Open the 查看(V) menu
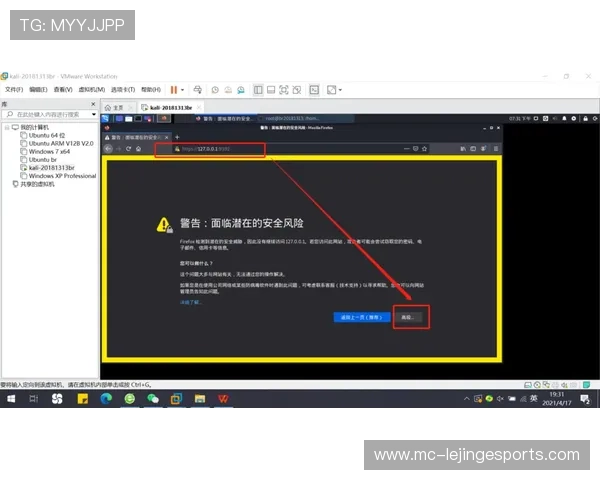This screenshot has height=480, width=600. [x=63, y=90]
